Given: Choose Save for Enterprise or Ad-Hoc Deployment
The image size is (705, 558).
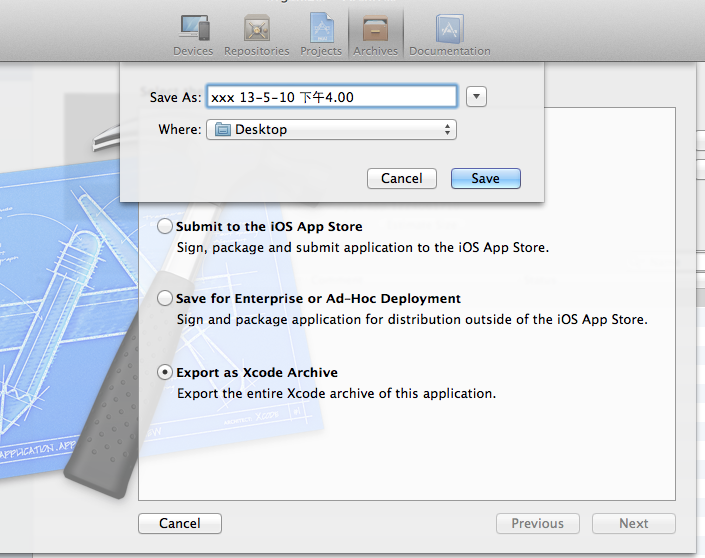Looking at the screenshot, I should tap(165, 298).
